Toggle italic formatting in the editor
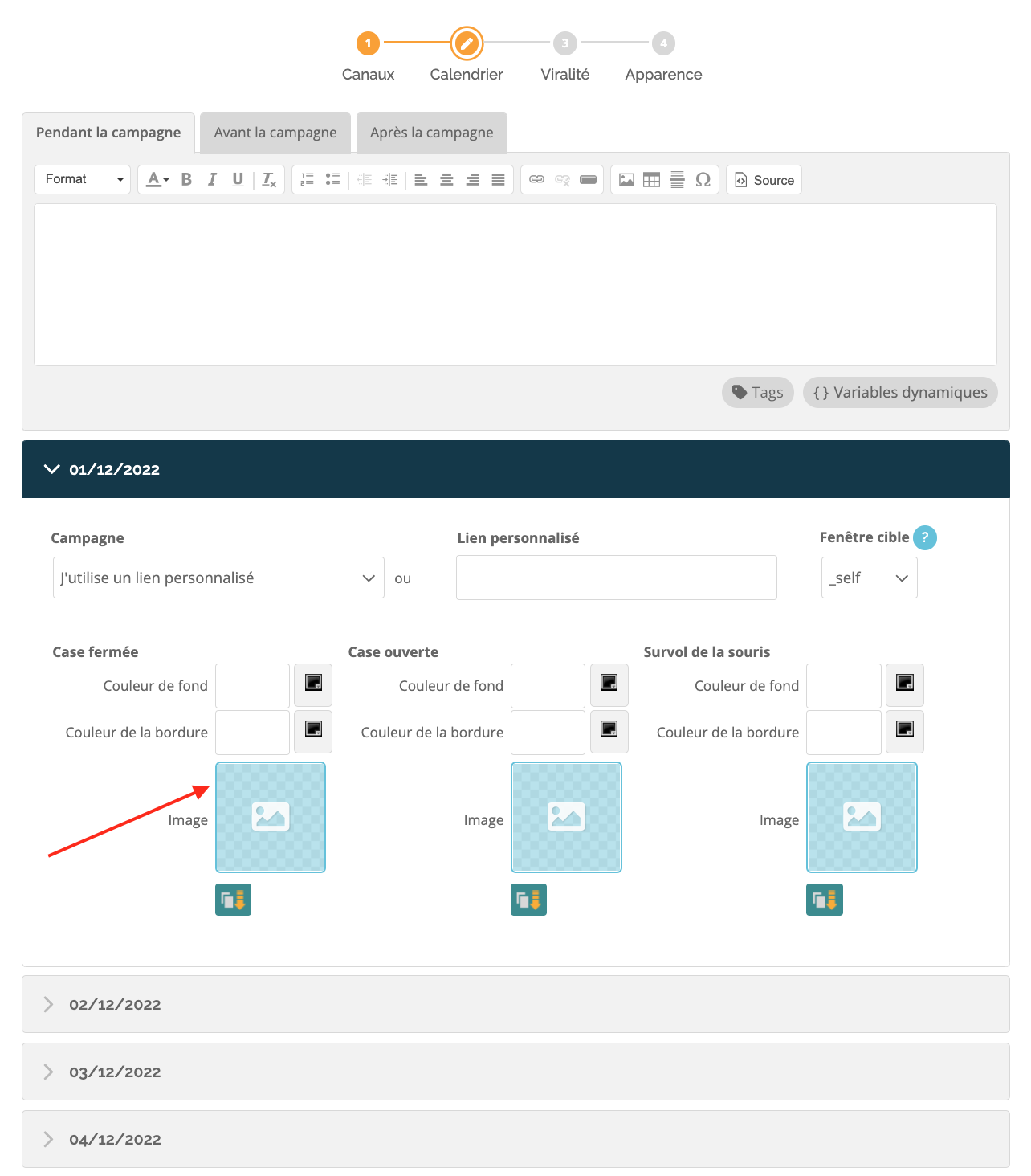This screenshot has height=1176, width=1031. [x=212, y=179]
